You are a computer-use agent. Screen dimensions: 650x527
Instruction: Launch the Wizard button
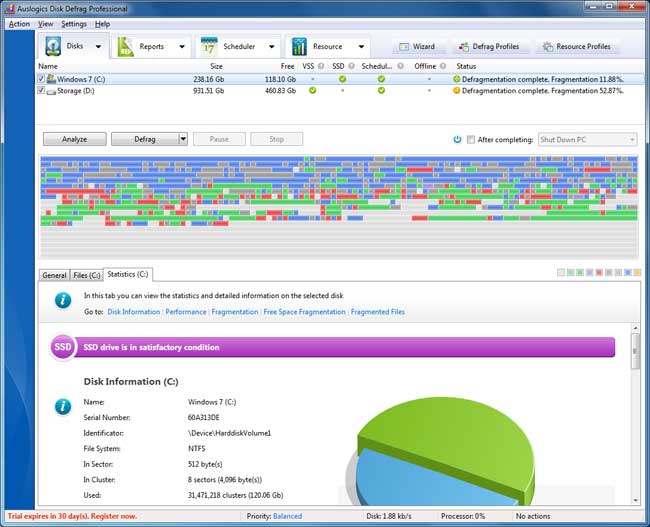(x=417, y=46)
